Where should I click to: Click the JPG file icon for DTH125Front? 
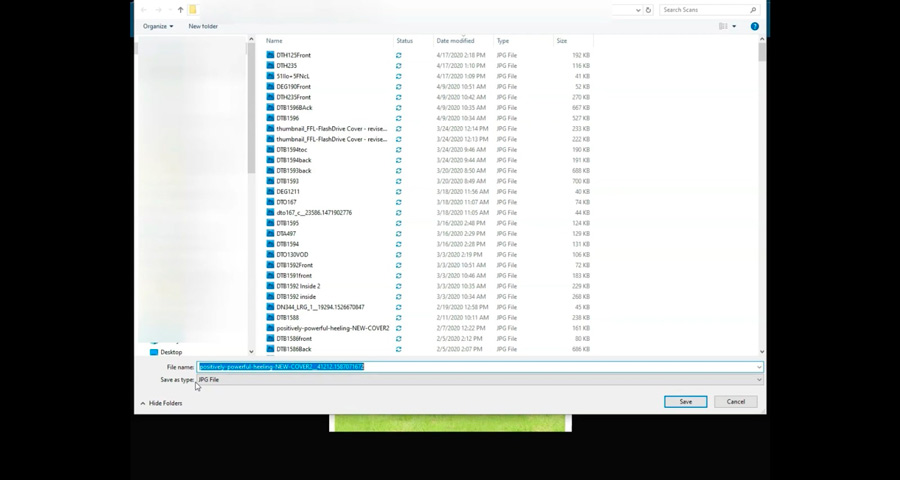(x=270, y=55)
